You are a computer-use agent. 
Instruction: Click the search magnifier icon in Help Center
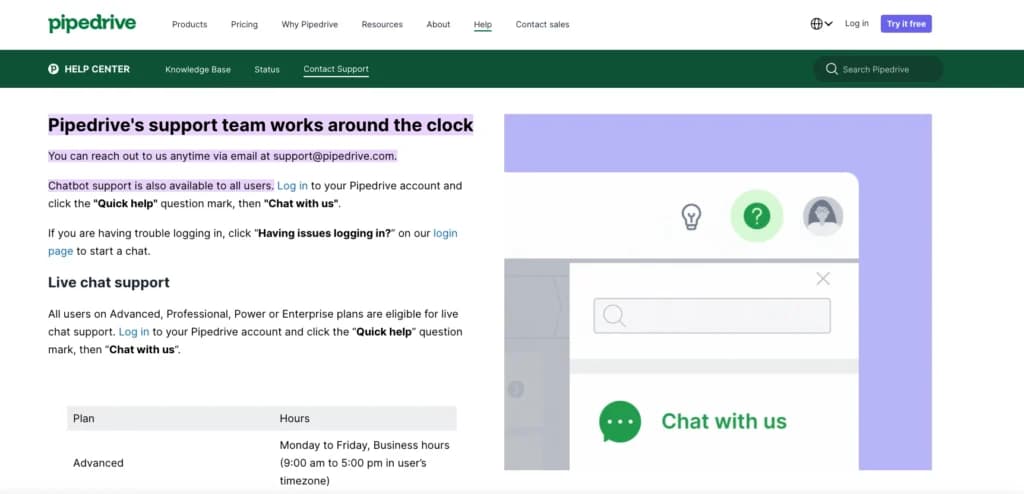(831, 69)
